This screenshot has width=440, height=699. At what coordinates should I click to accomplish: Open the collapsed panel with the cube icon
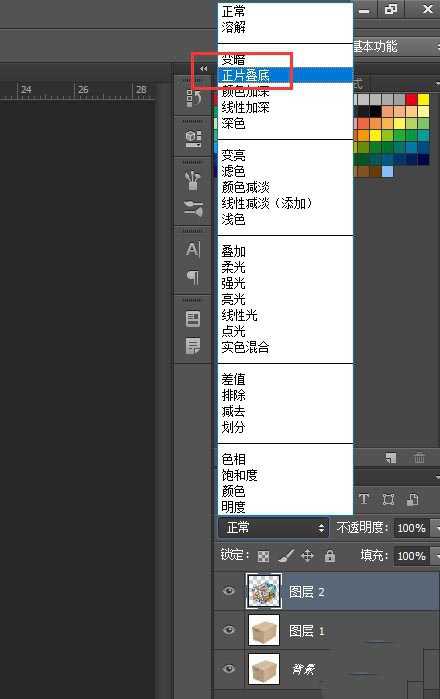click(193, 139)
